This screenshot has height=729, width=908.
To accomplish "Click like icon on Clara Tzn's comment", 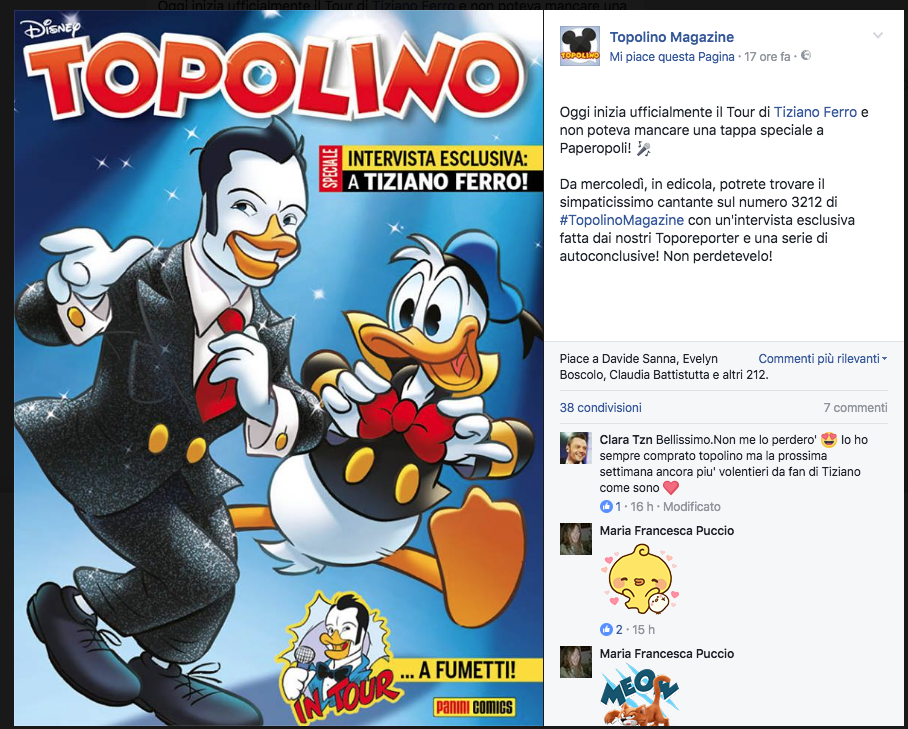I will click(606, 507).
